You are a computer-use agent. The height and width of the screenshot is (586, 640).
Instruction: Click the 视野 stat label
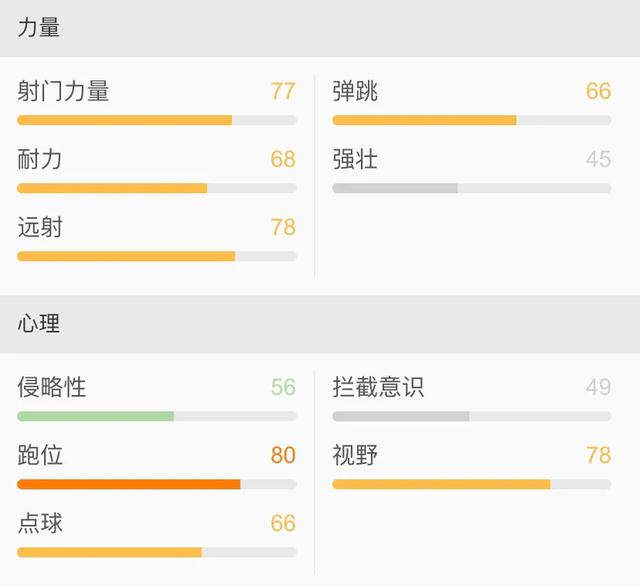(355, 455)
